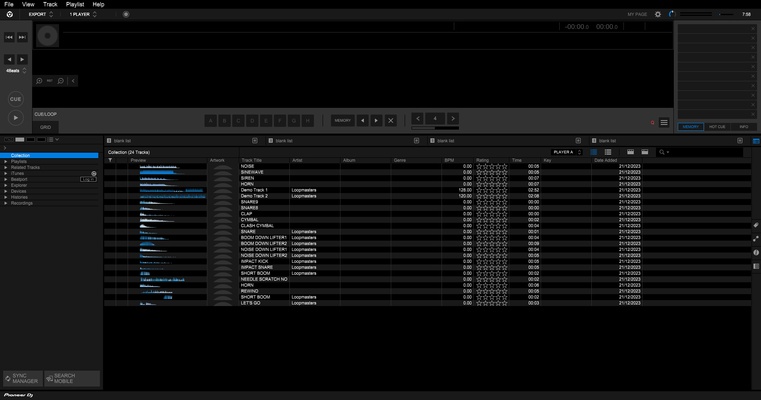Click the track filter funnel icon
Screen dimensions: 761x400
tap(110, 160)
